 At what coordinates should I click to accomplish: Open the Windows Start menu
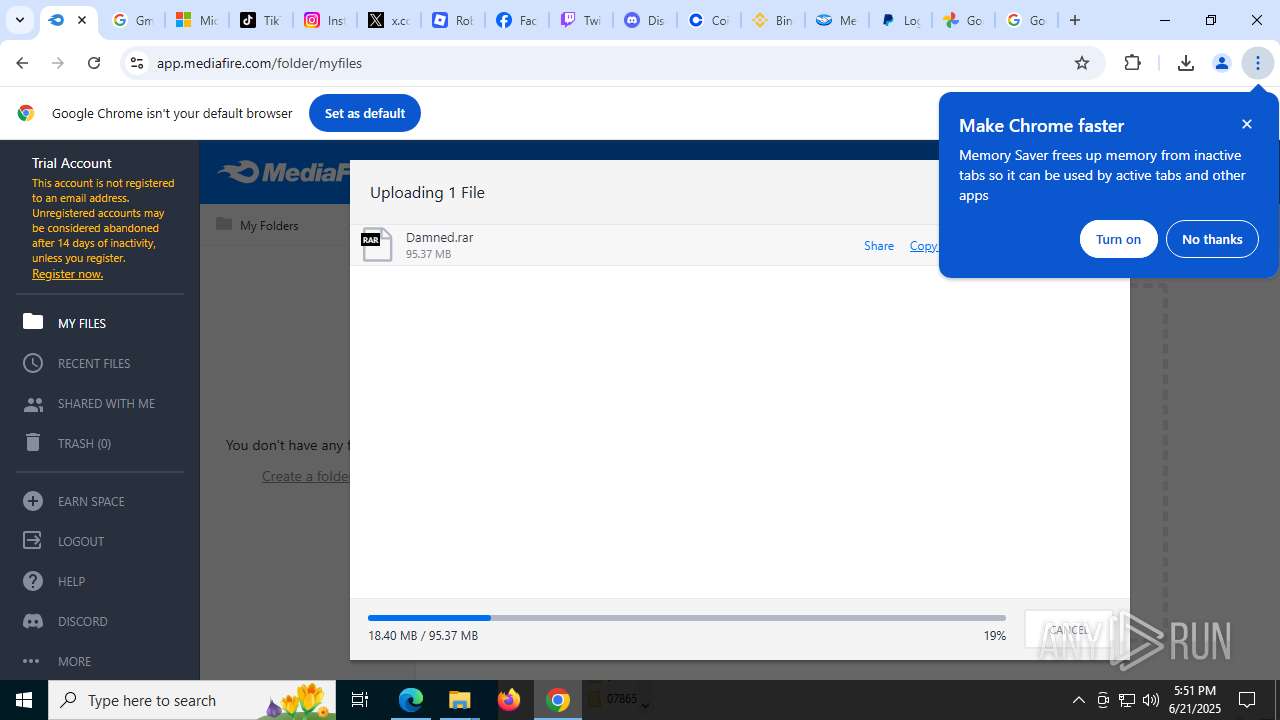(x=24, y=700)
